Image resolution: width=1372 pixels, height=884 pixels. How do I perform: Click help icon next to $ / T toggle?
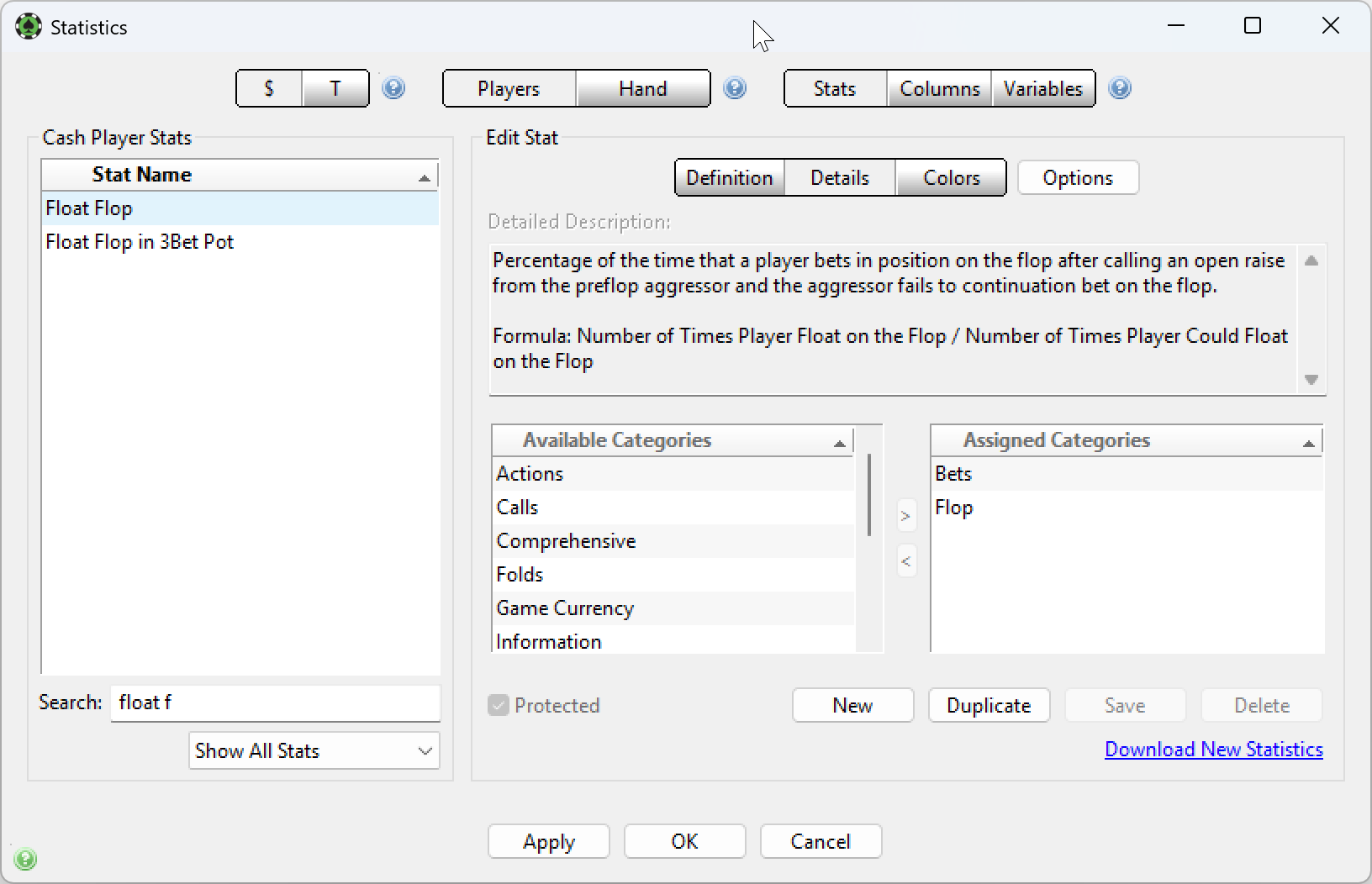pos(393,88)
